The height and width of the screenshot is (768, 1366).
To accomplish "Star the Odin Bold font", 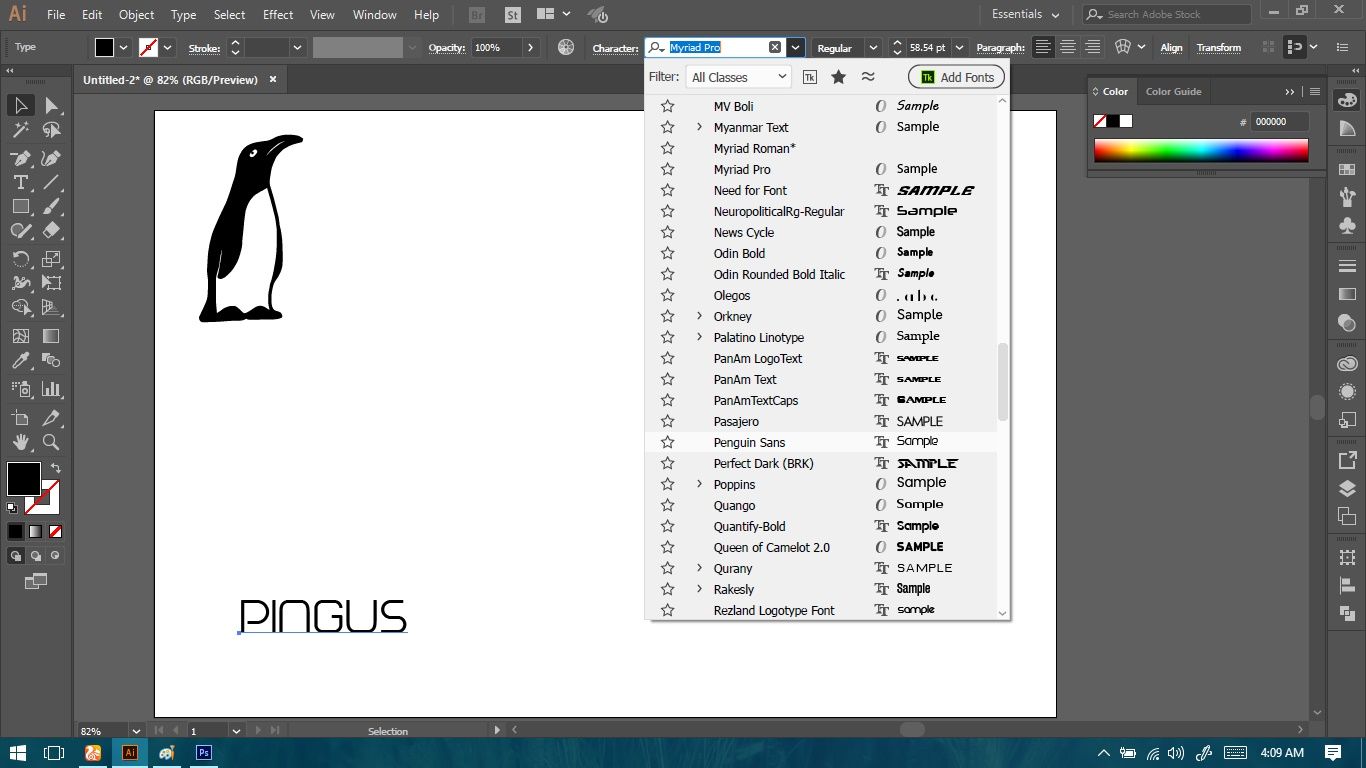I will (x=667, y=253).
